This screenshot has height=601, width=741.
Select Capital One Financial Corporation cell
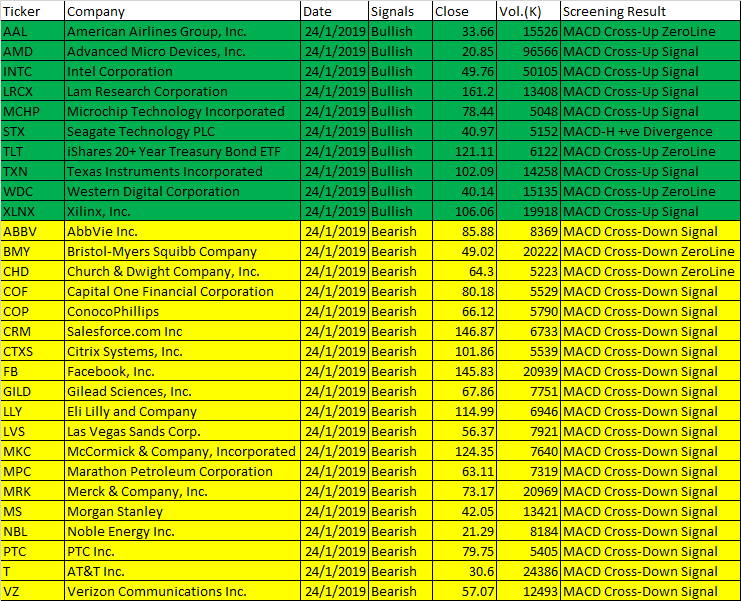[182, 292]
